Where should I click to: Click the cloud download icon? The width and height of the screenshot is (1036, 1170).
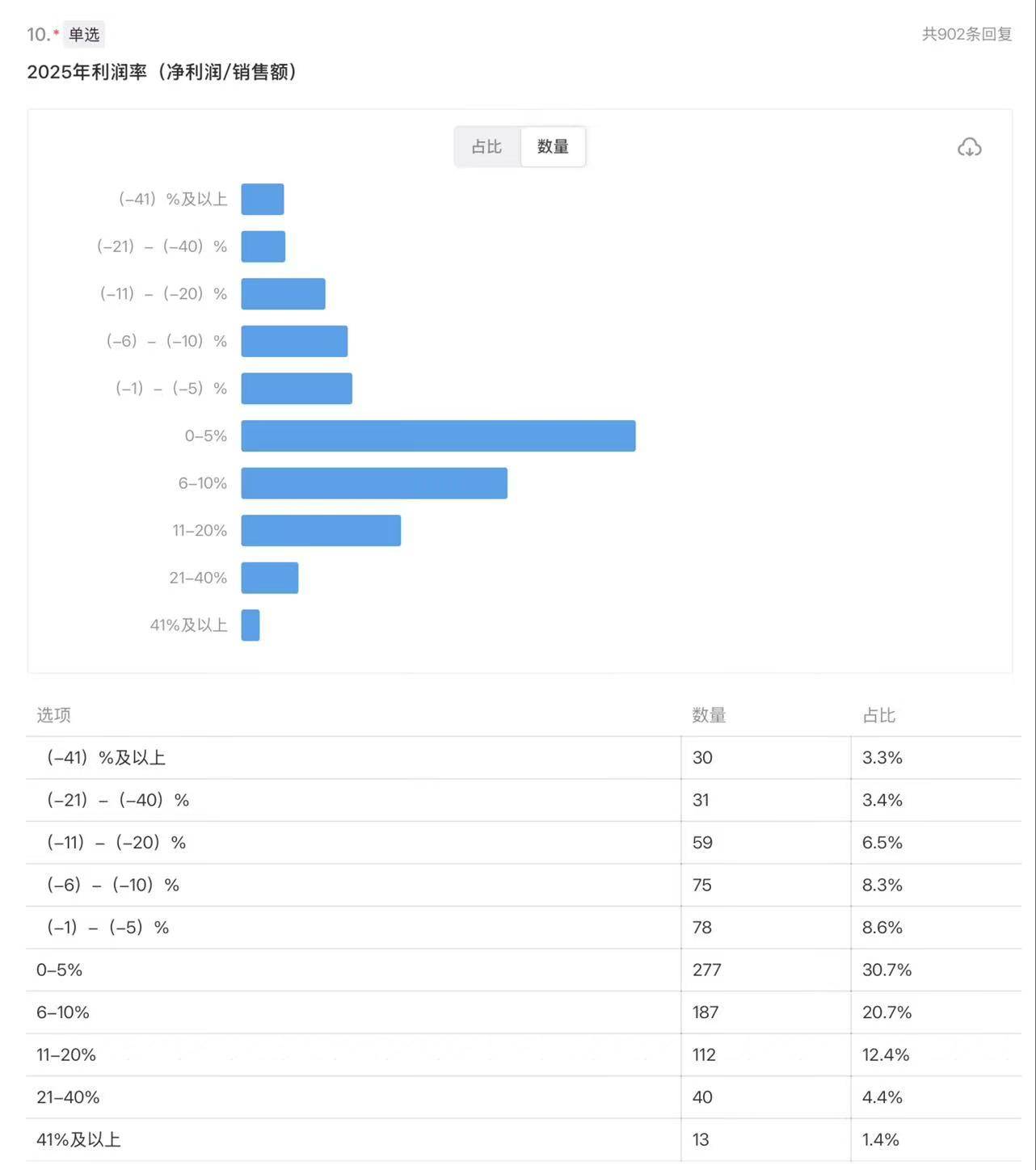(969, 147)
